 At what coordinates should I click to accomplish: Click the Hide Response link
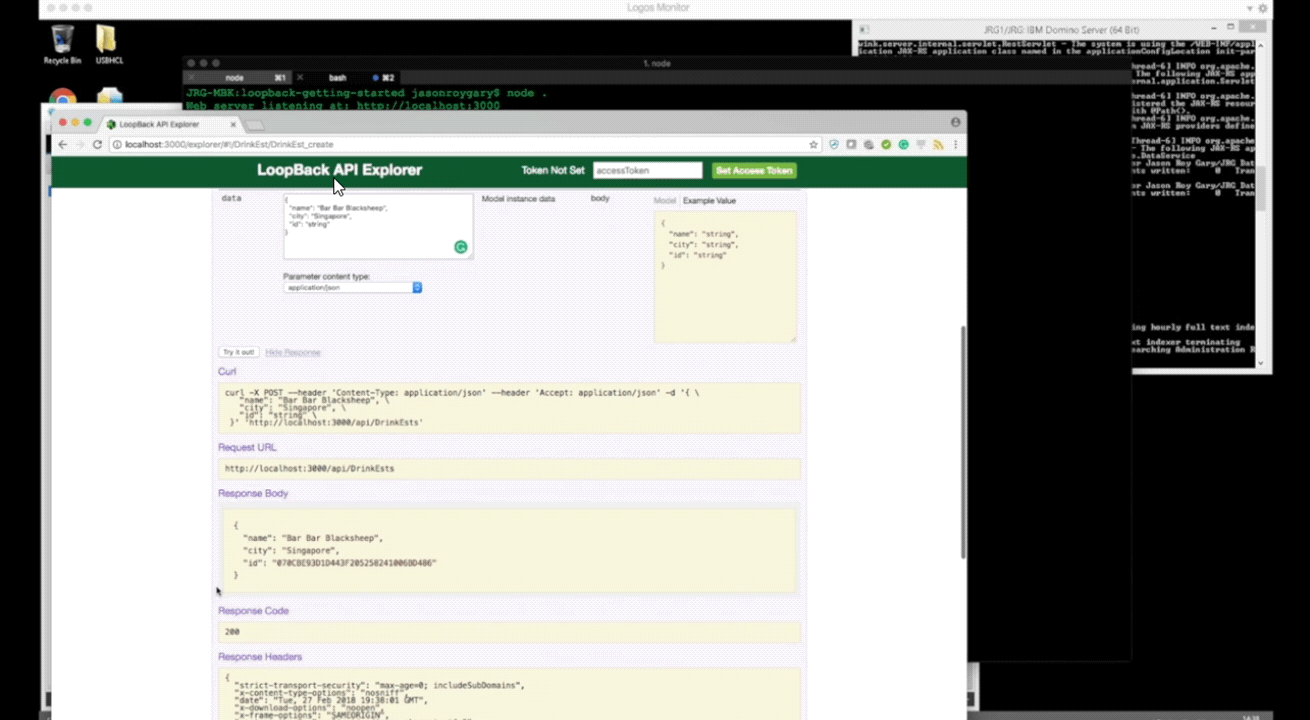coord(293,352)
